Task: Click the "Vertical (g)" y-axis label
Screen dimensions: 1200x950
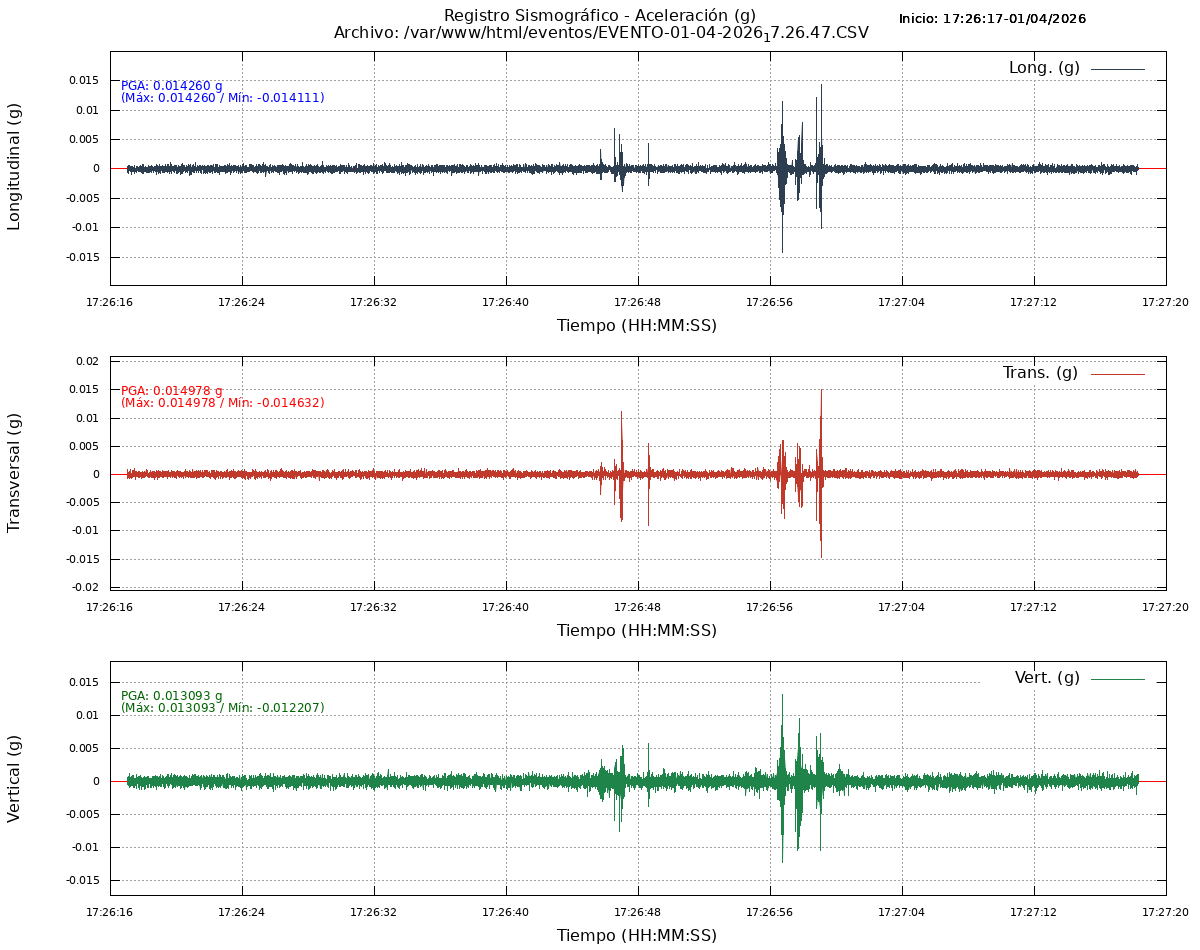Action: (x=14, y=778)
